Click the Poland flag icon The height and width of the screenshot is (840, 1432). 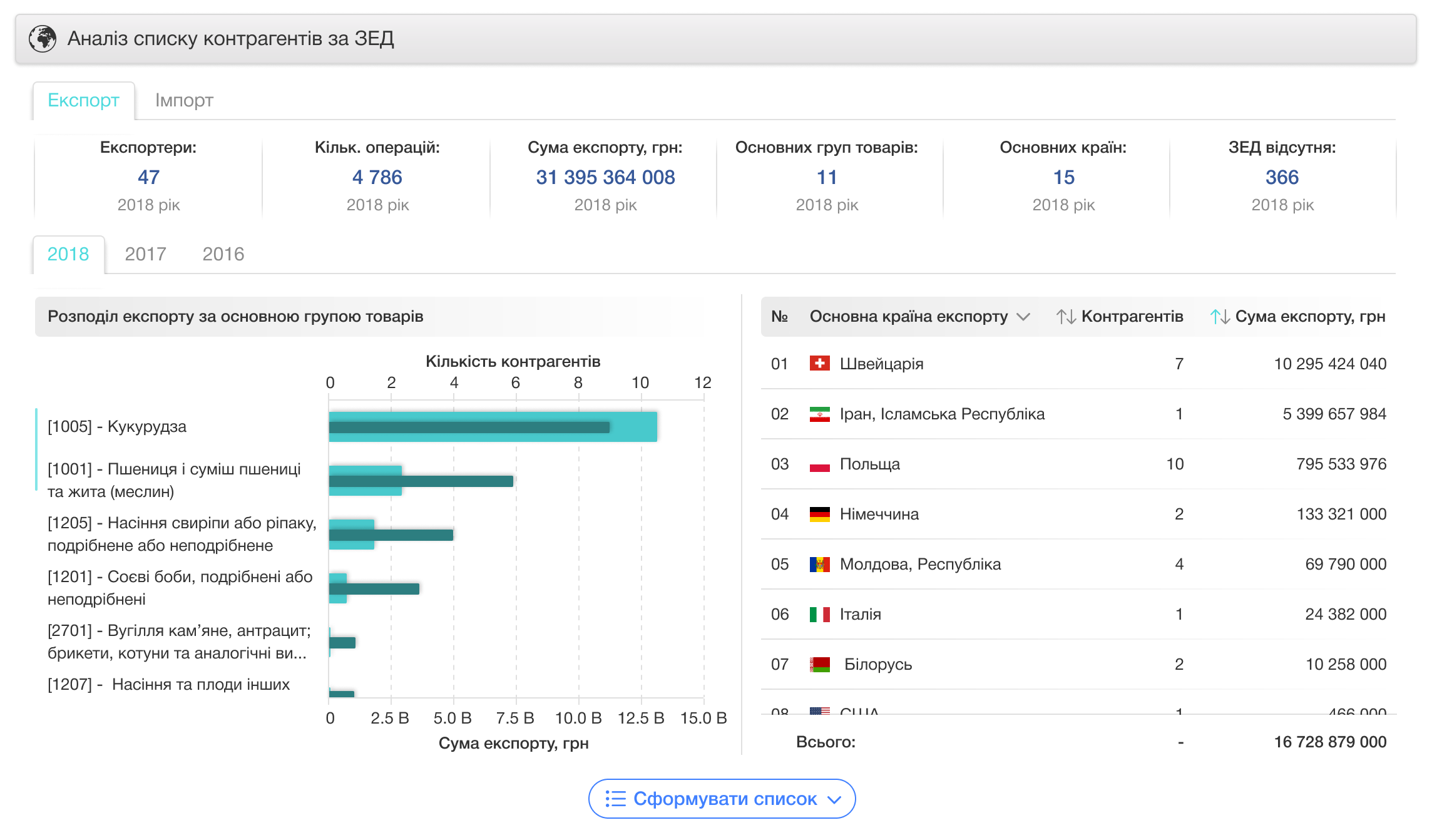pyautogui.click(x=819, y=464)
